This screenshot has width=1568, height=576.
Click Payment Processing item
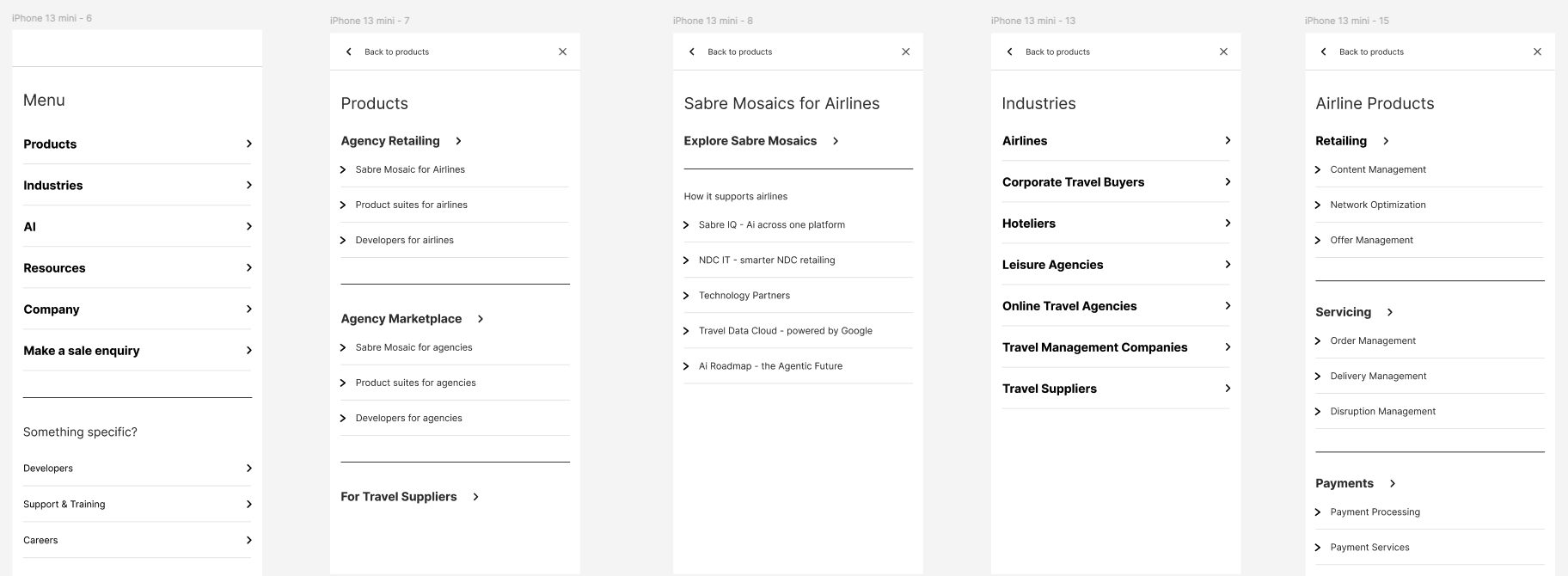(1375, 512)
